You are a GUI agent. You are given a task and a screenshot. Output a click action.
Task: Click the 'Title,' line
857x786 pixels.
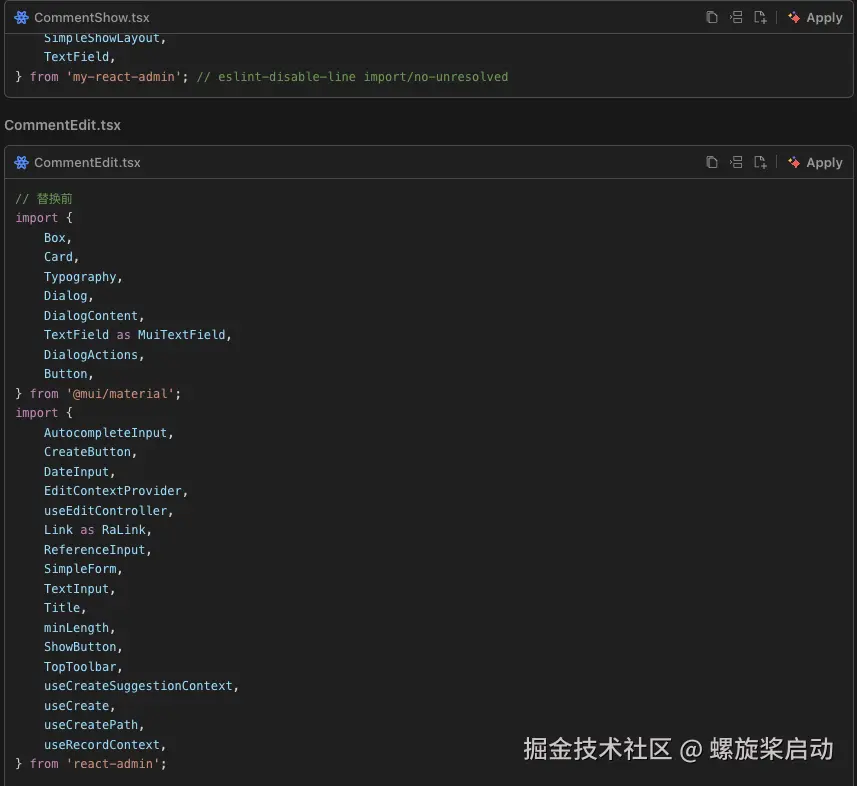coord(65,608)
